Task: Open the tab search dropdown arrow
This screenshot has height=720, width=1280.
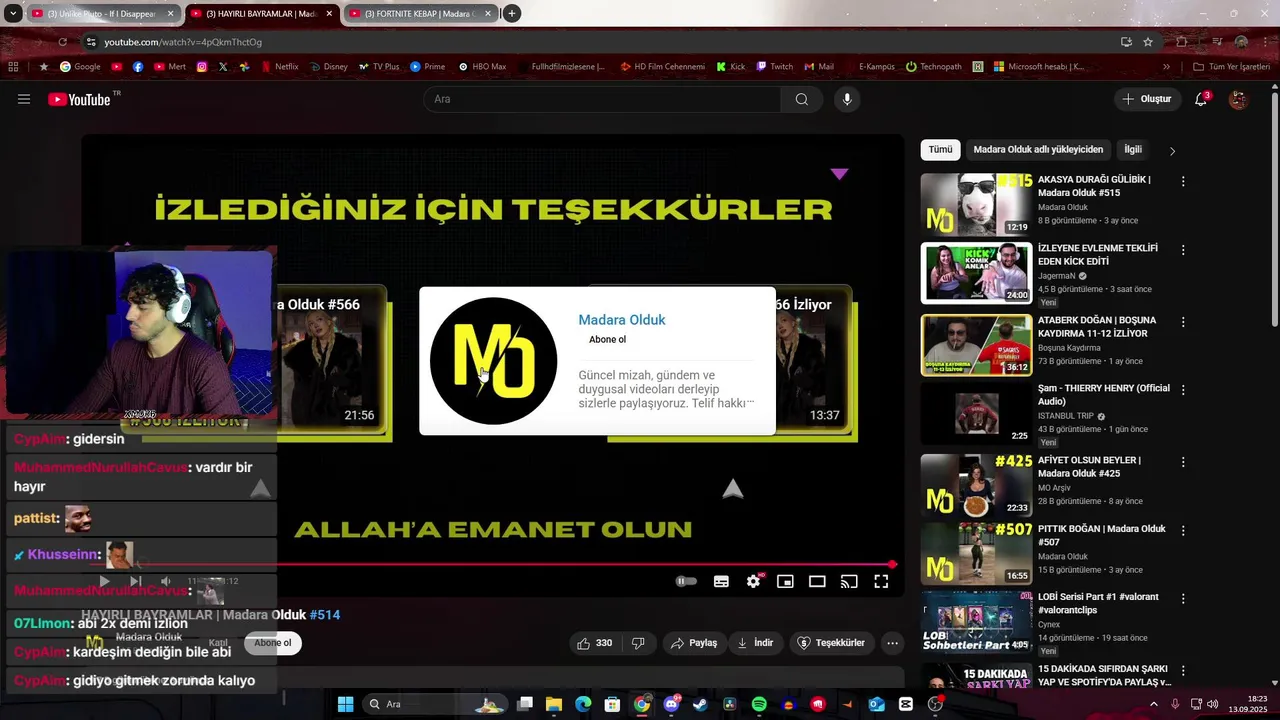Action: click(13, 14)
